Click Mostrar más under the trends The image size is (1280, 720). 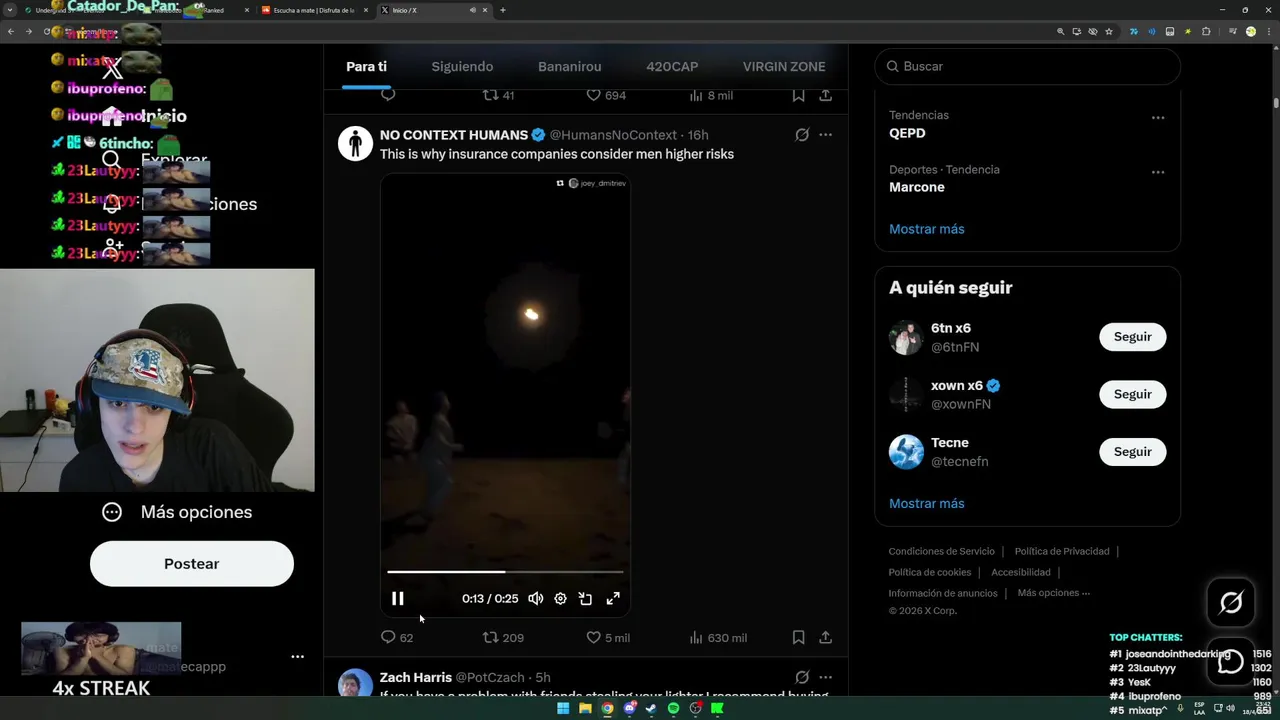tap(927, 229)
